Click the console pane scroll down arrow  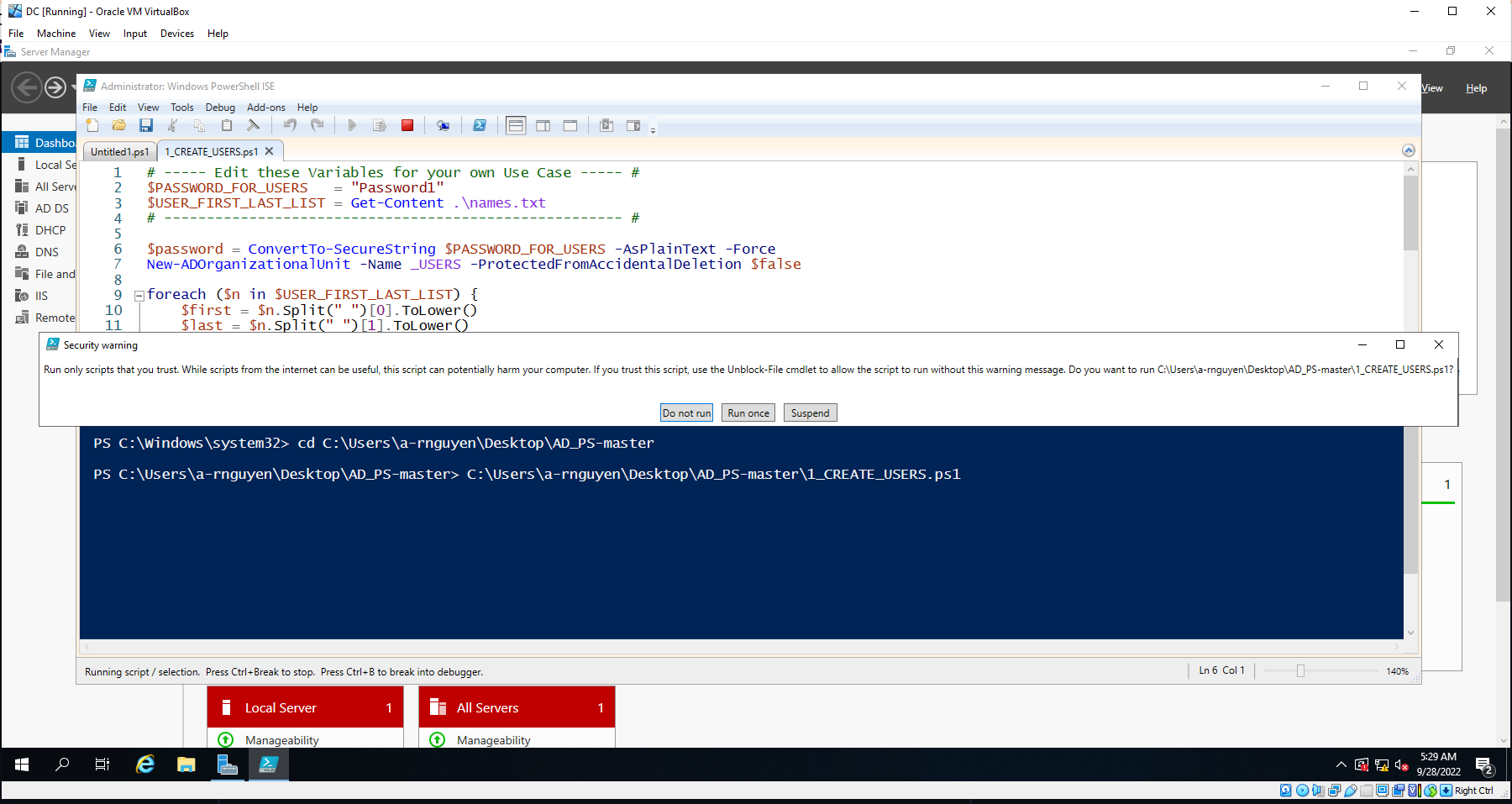pos(1410,633)
